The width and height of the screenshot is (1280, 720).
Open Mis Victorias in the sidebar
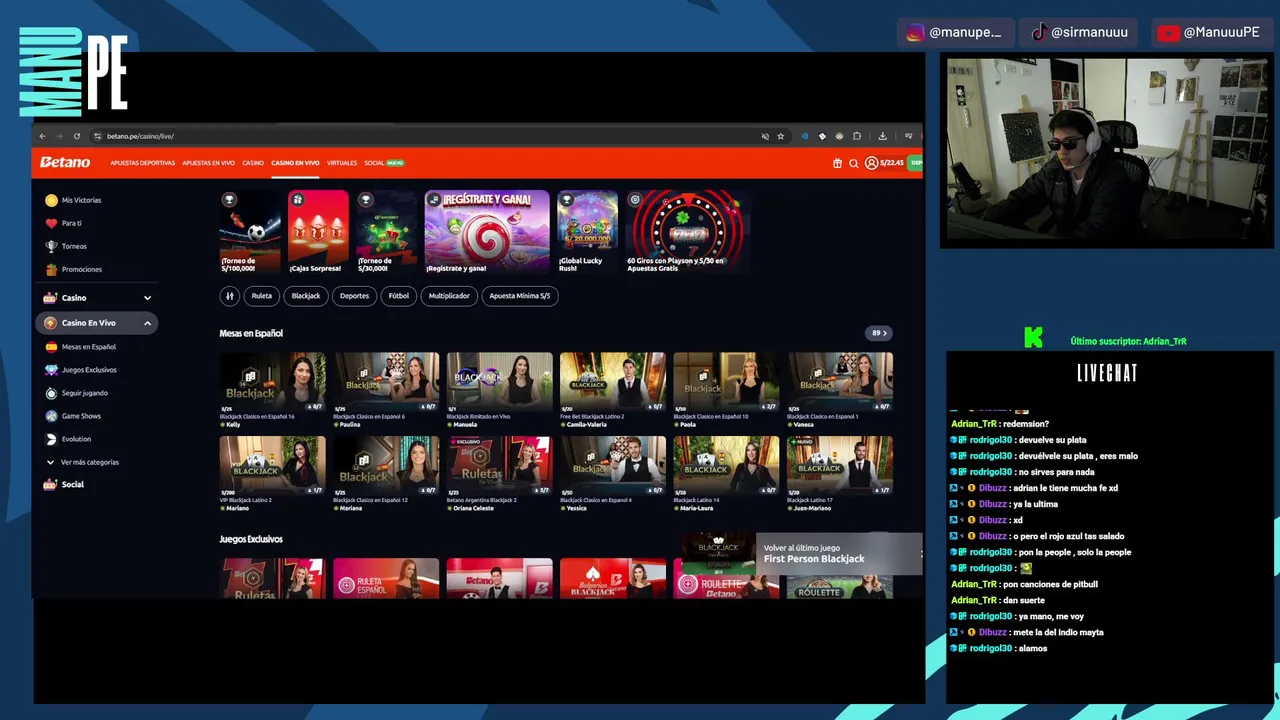pyautogui.click(x=81, y=200)
